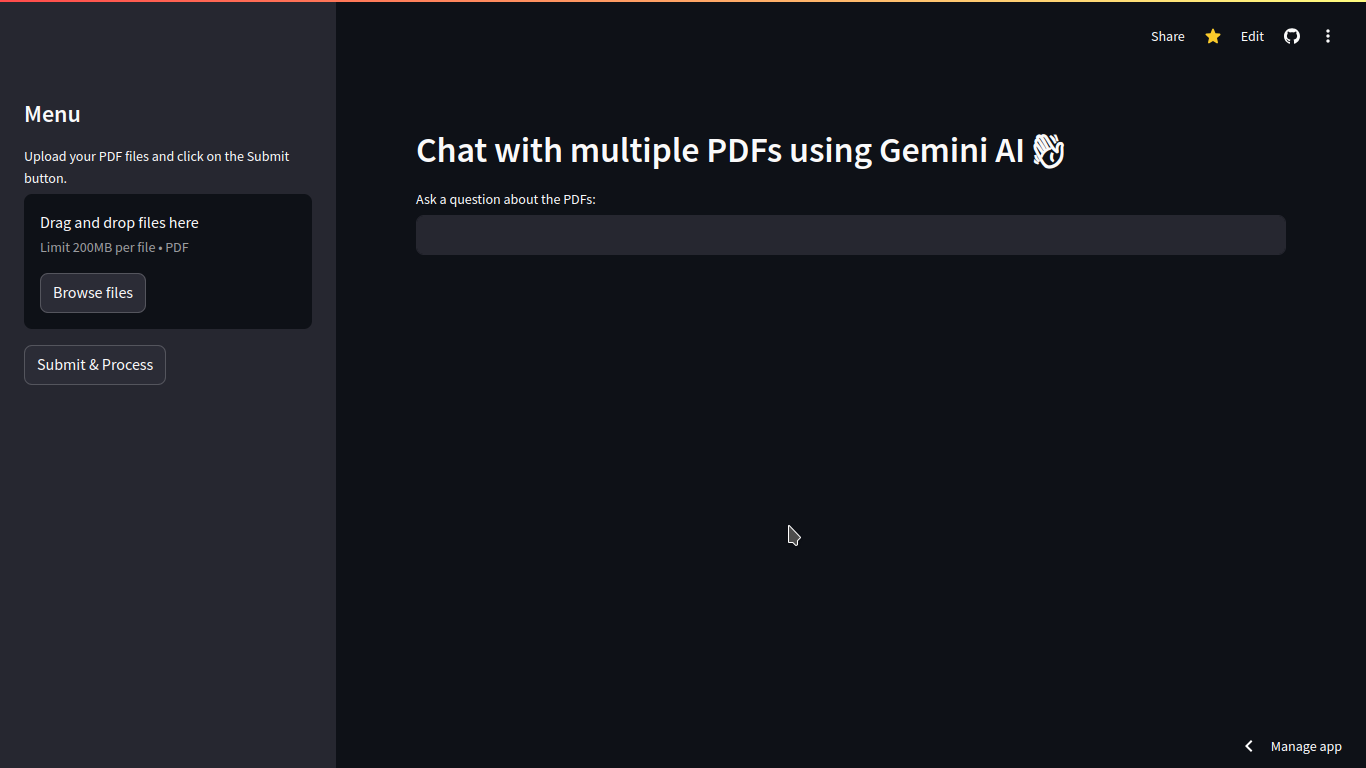Screen dimensions: 1366x768
Task: Click empty area of main chat panel
Action: tap(850, 450)
